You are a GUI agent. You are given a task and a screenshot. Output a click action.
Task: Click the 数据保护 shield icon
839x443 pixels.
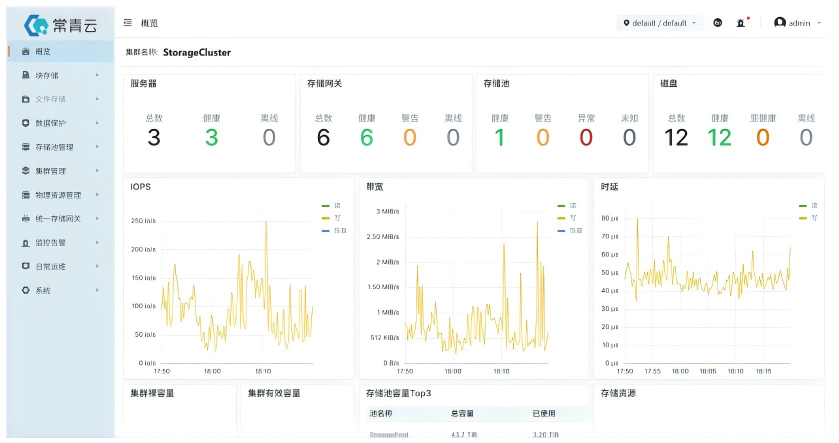pos(26,123)
